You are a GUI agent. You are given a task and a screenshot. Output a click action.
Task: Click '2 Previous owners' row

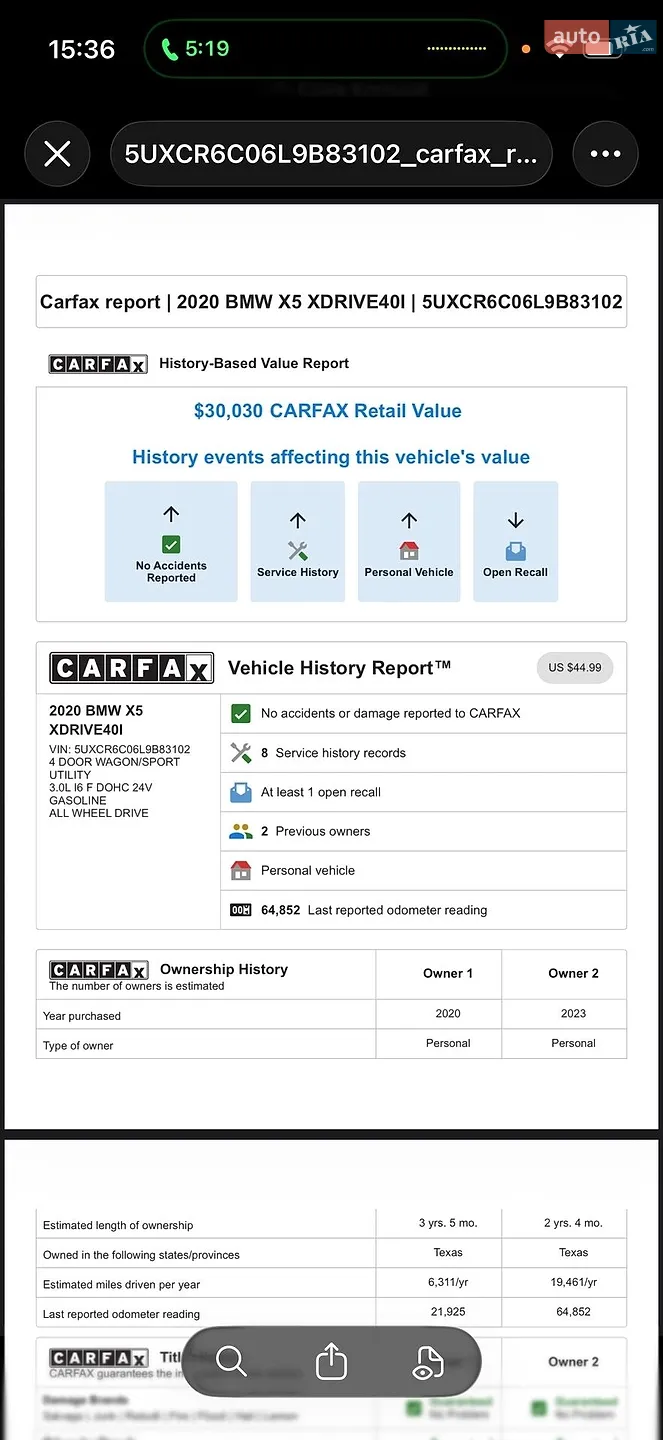pos(424,831)
